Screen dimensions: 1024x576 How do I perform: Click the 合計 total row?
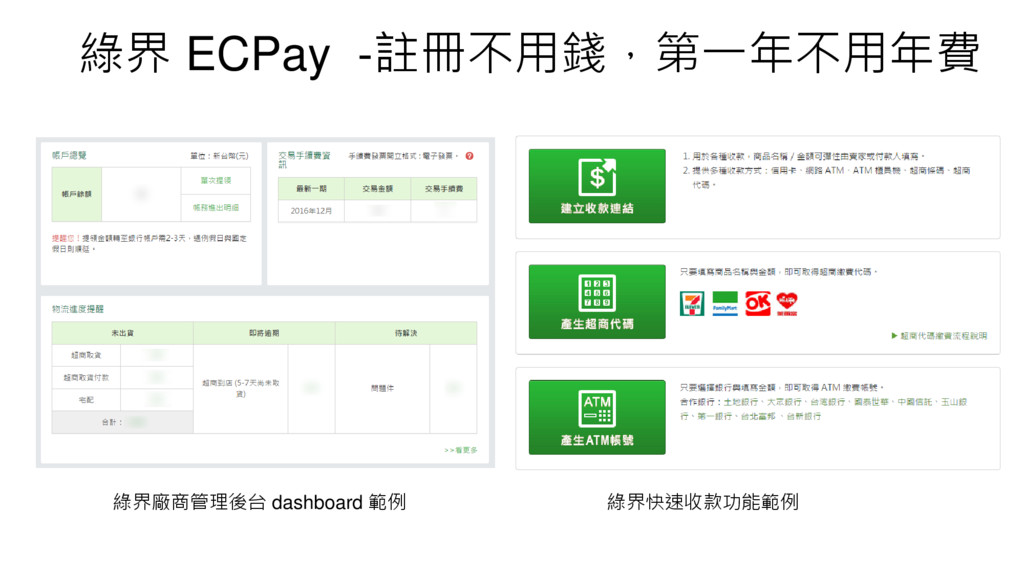click(x=122, y=423)
